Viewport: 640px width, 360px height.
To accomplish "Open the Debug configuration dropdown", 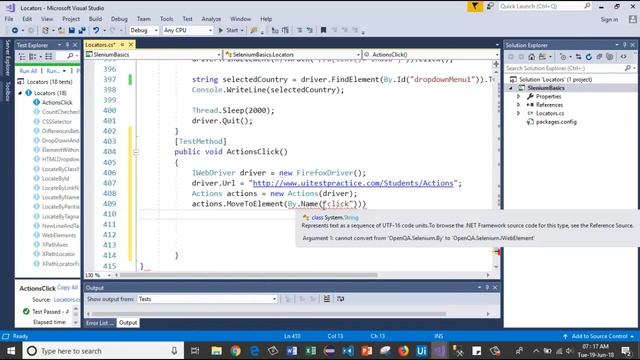I will 144,30.
